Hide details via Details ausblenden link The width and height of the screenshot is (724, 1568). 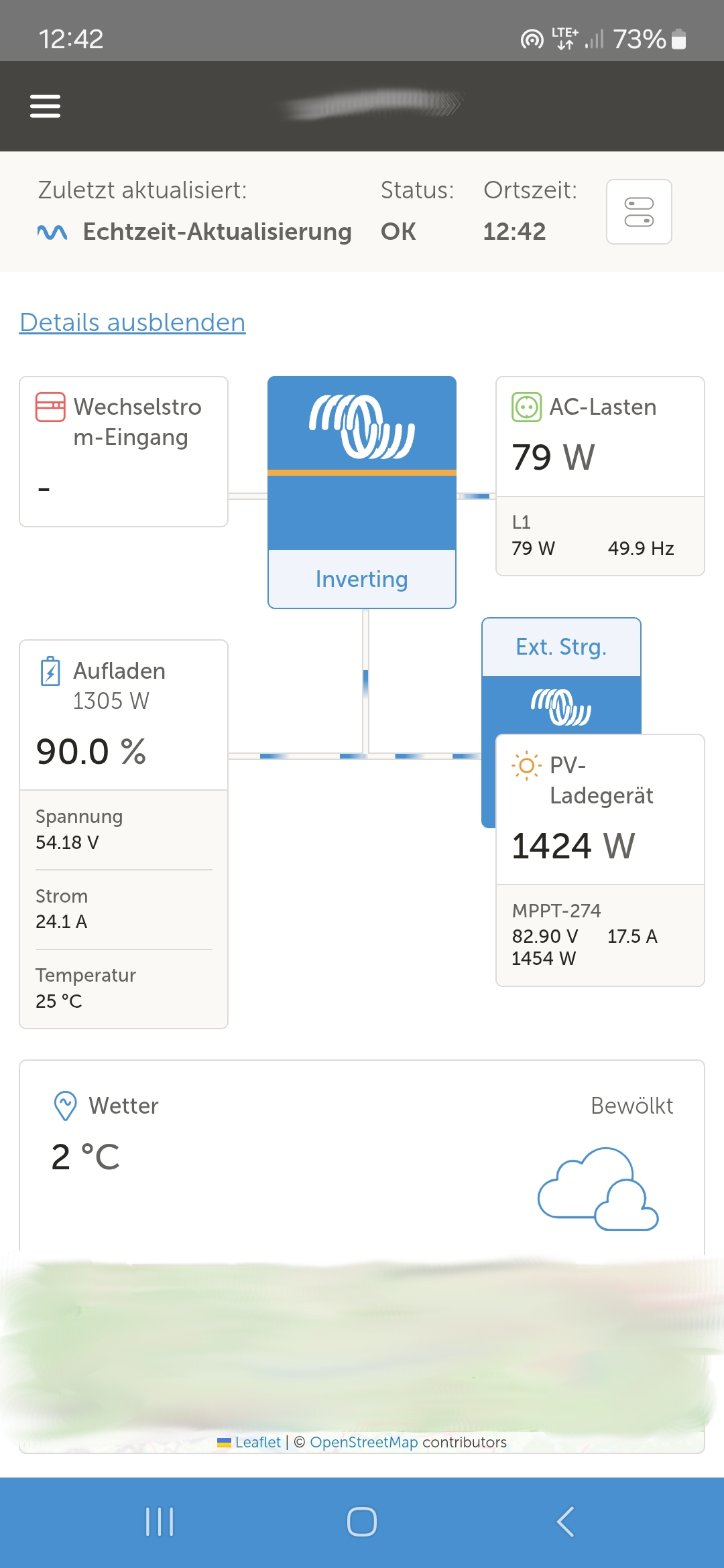[133, 322]
